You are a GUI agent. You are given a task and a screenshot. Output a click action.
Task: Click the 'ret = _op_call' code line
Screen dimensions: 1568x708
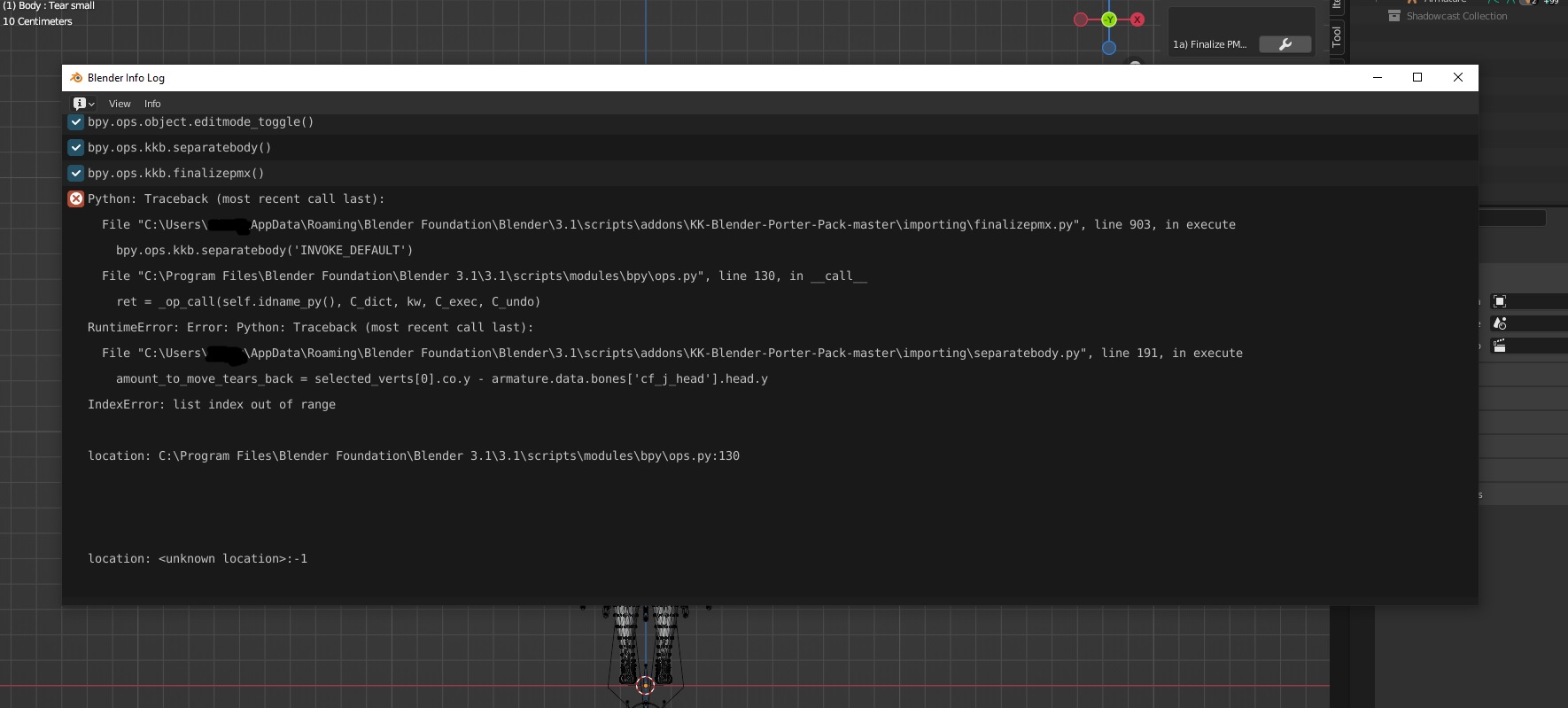click(x=328, y=302)
